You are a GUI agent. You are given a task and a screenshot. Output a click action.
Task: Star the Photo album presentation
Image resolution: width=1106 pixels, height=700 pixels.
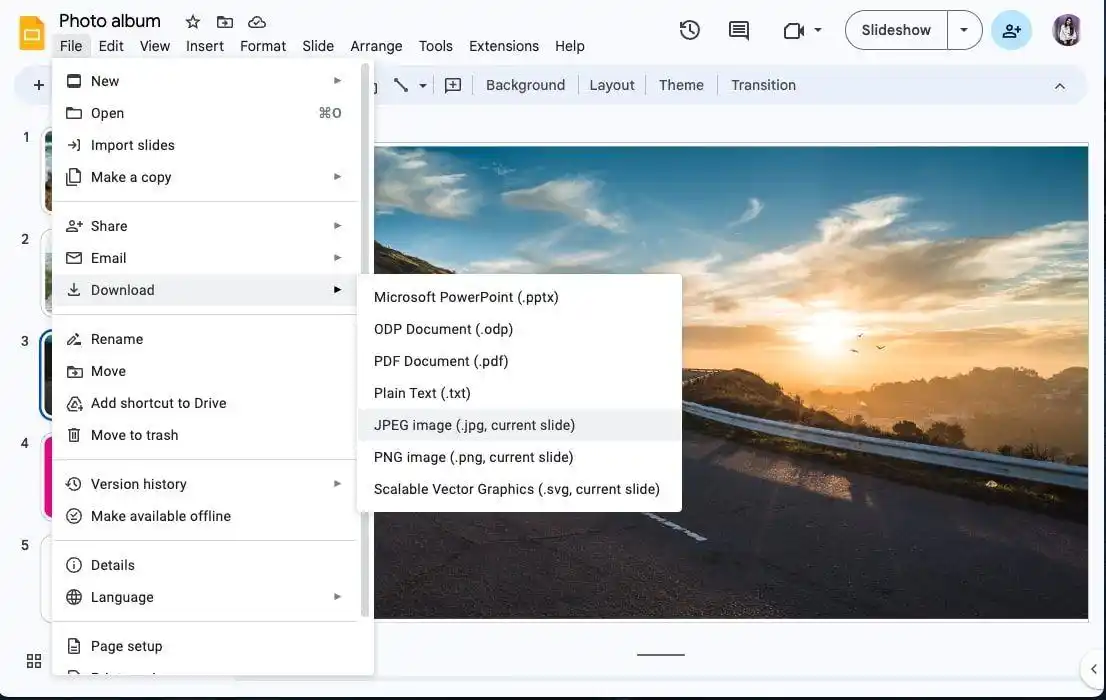coord(193,21)
